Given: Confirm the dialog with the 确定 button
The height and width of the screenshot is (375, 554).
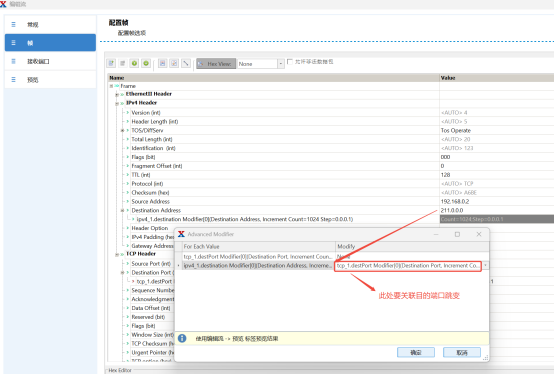Looking at the screenshot, I should click(x=416, y=352).
